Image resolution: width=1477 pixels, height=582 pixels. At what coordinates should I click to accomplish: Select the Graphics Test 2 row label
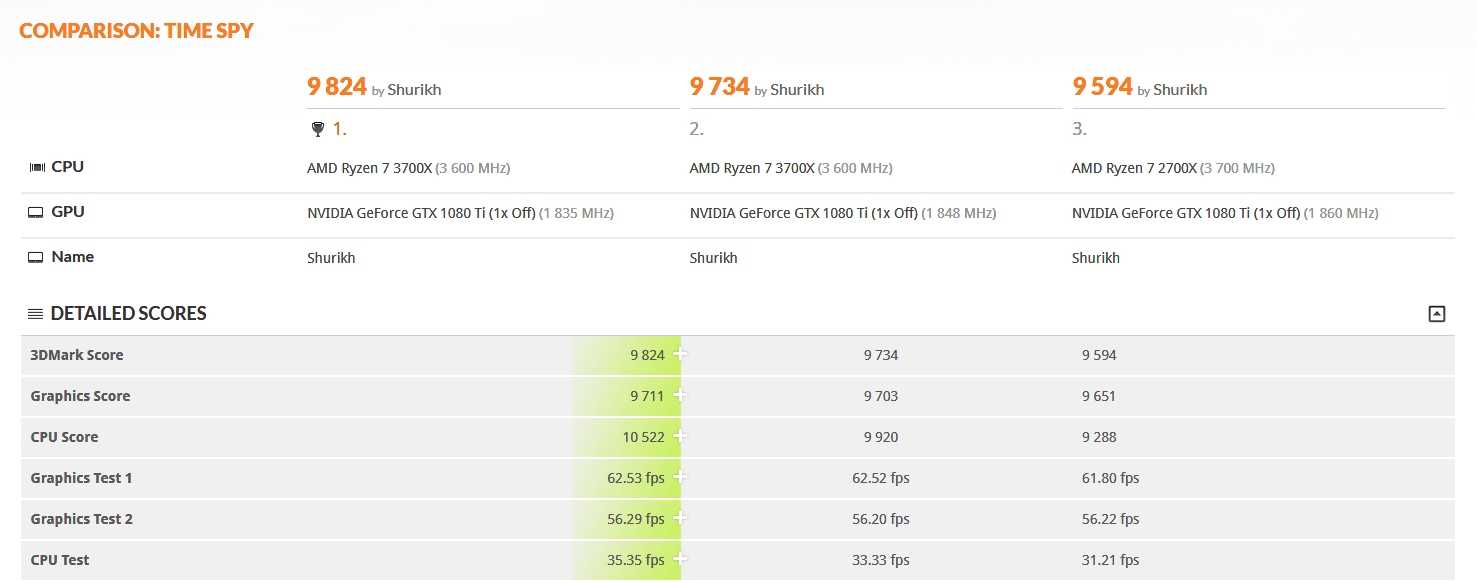pyautogui.click(x=81, y=519)
